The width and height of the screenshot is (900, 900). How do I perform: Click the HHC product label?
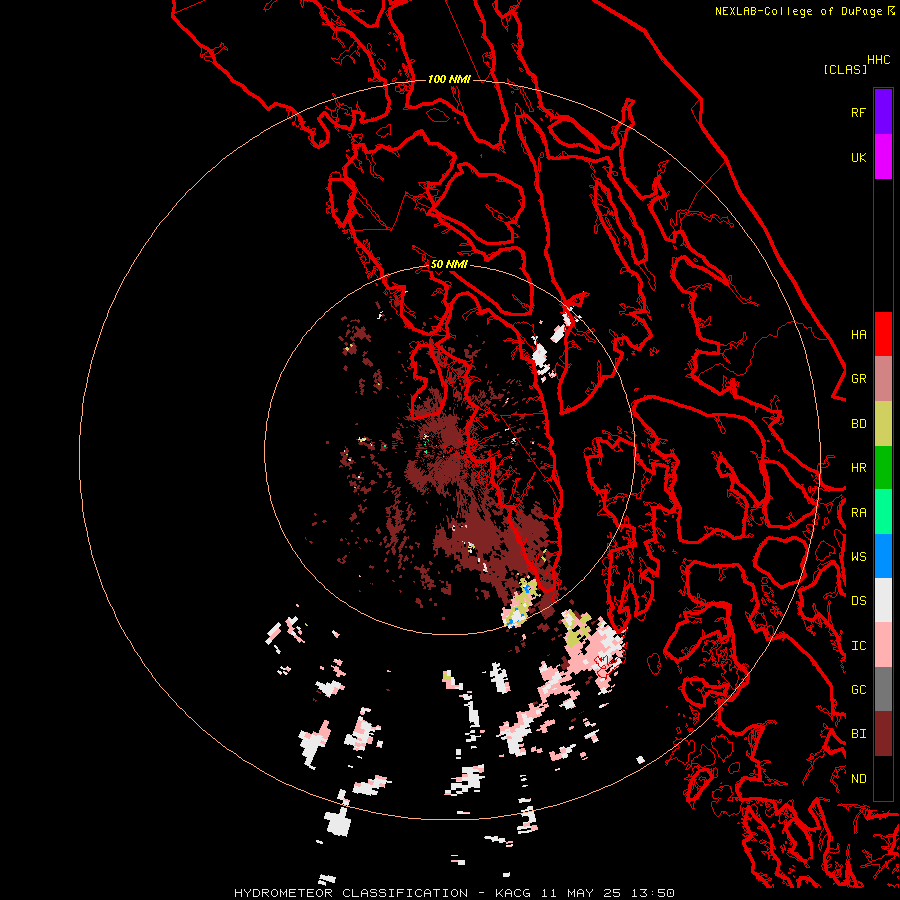tap(878, 60)
